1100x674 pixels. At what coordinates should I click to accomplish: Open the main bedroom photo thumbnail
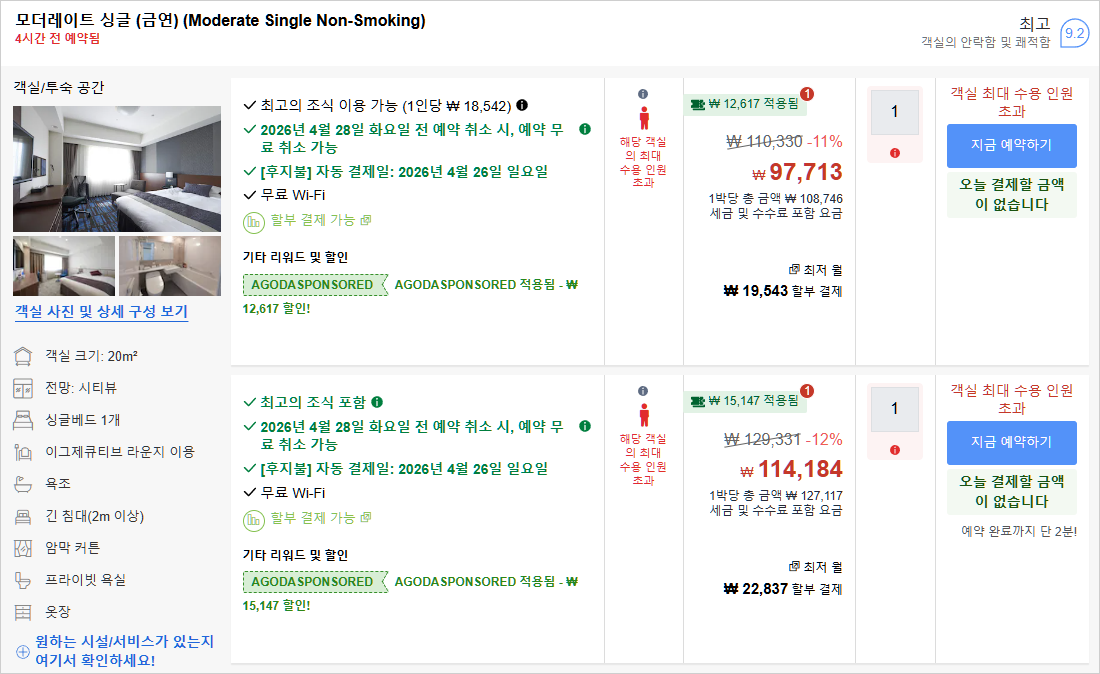click(117, 169)
